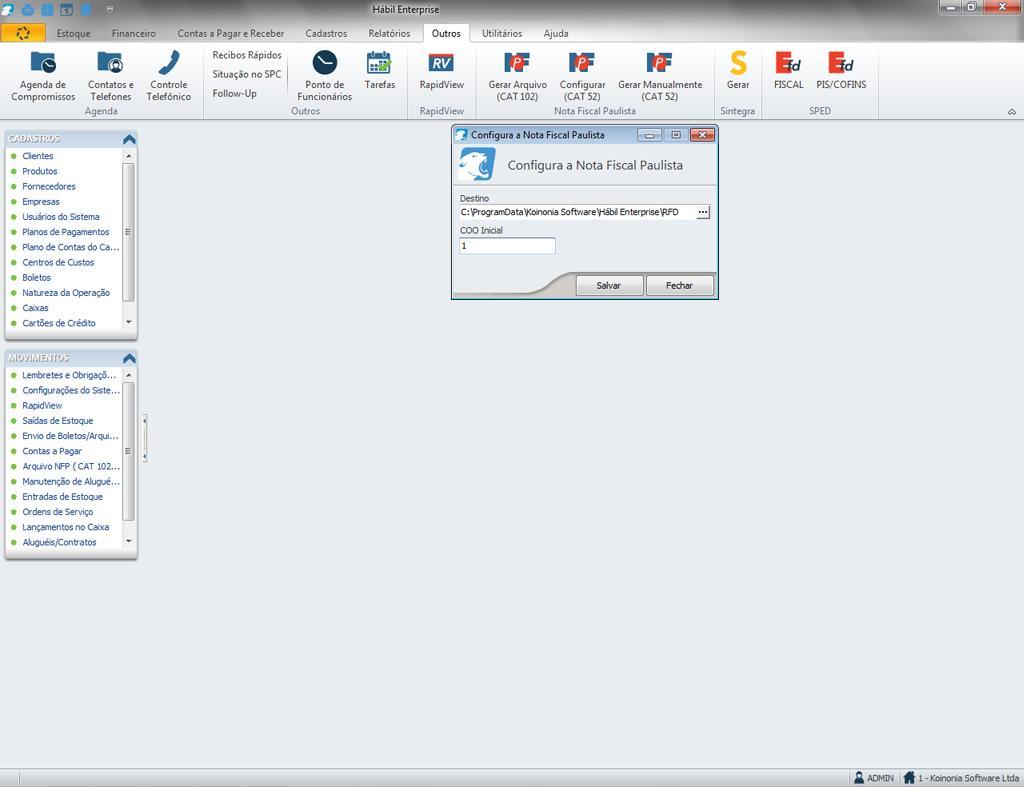Open the Relatórios tab
The width and height of the screenshot is (1024, 787).
click(x=389, y=33)
